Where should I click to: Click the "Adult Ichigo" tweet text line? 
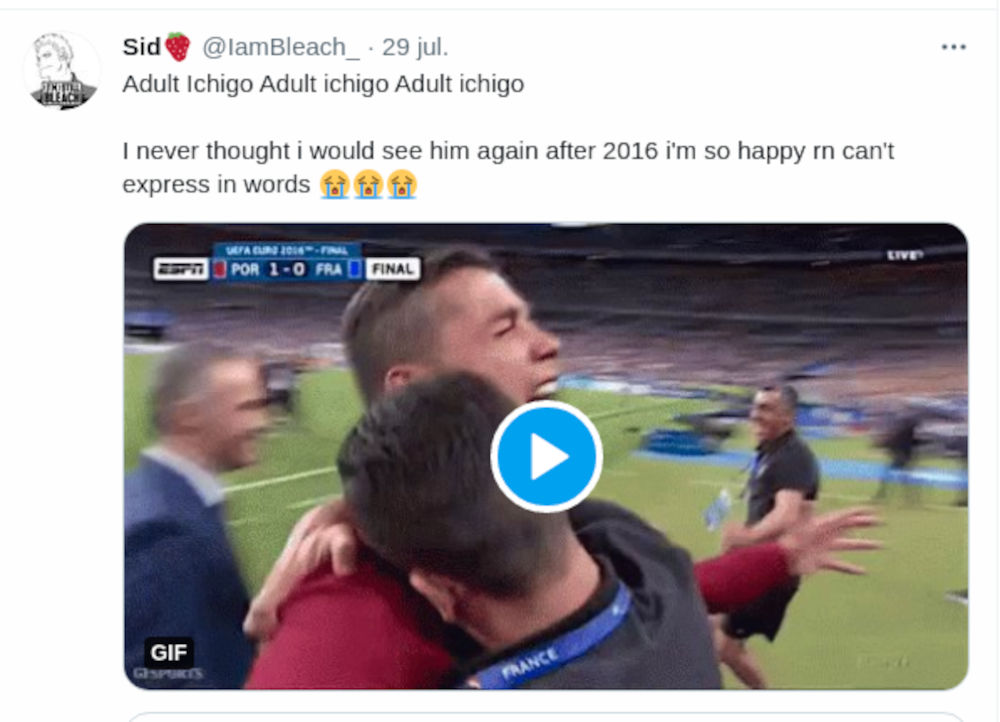[x=323, y=84]
